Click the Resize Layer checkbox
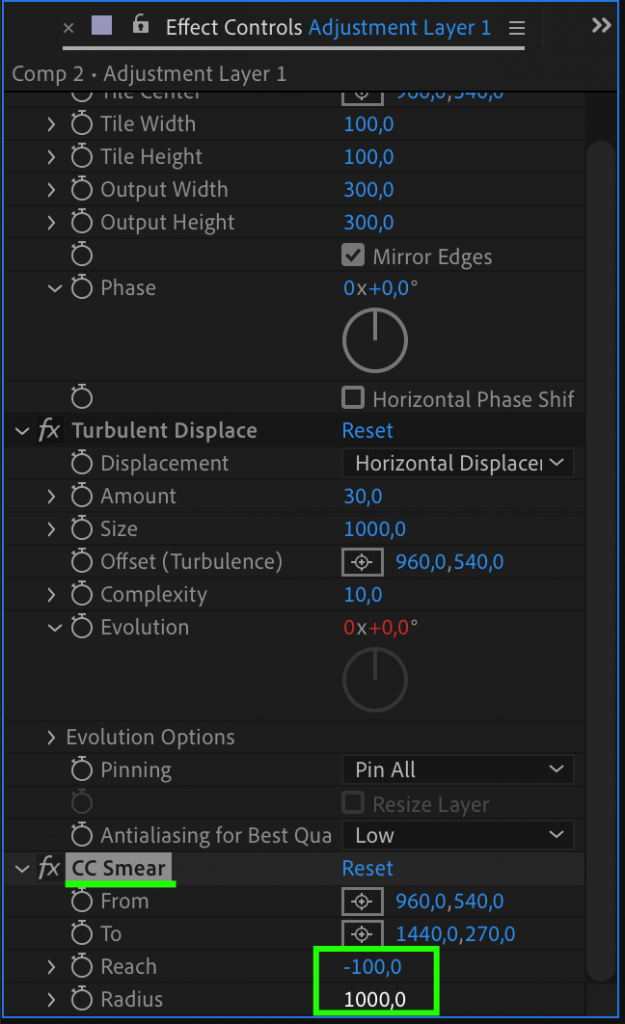 point(353,802)
